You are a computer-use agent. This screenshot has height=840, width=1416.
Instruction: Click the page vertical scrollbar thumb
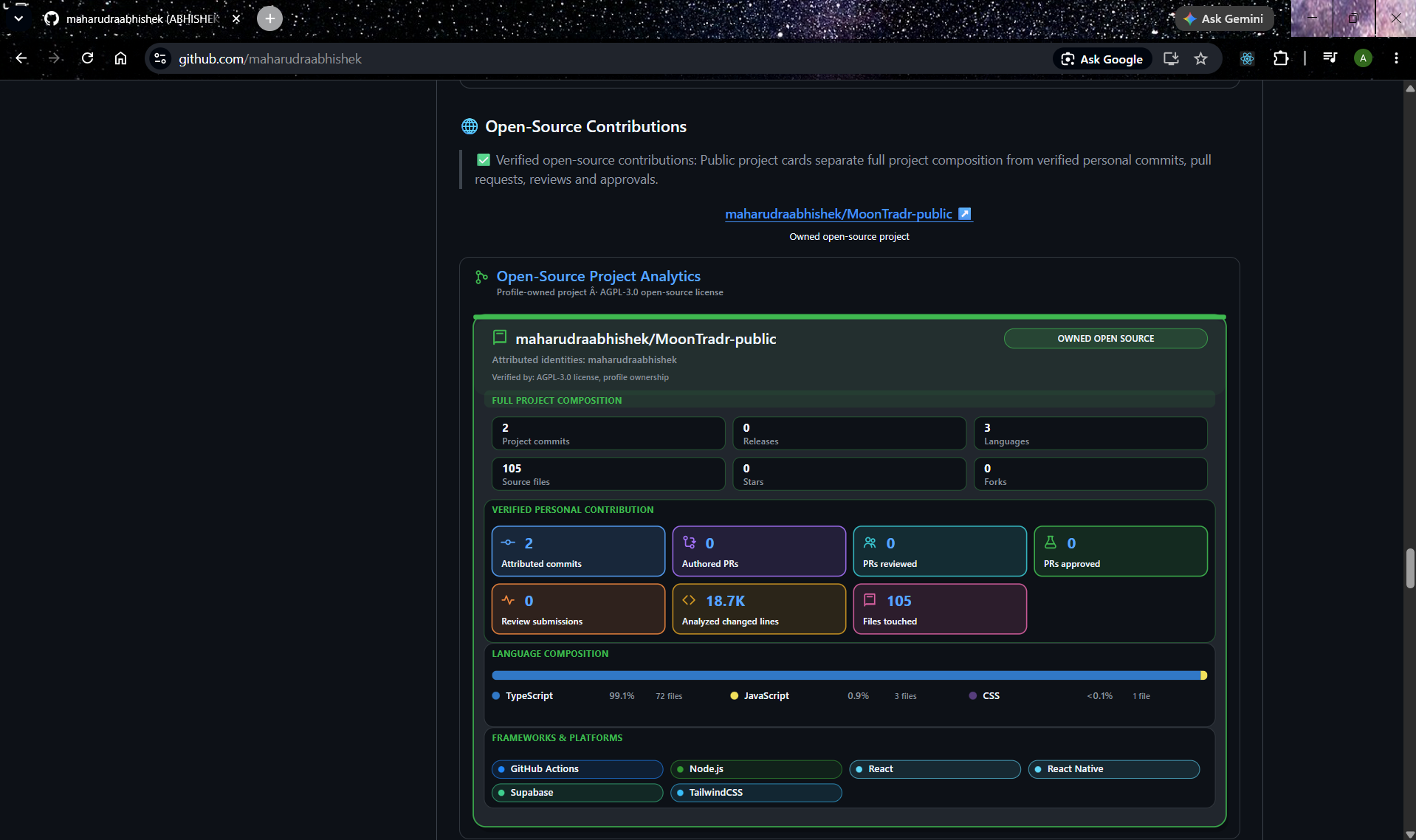(1409, 568)
